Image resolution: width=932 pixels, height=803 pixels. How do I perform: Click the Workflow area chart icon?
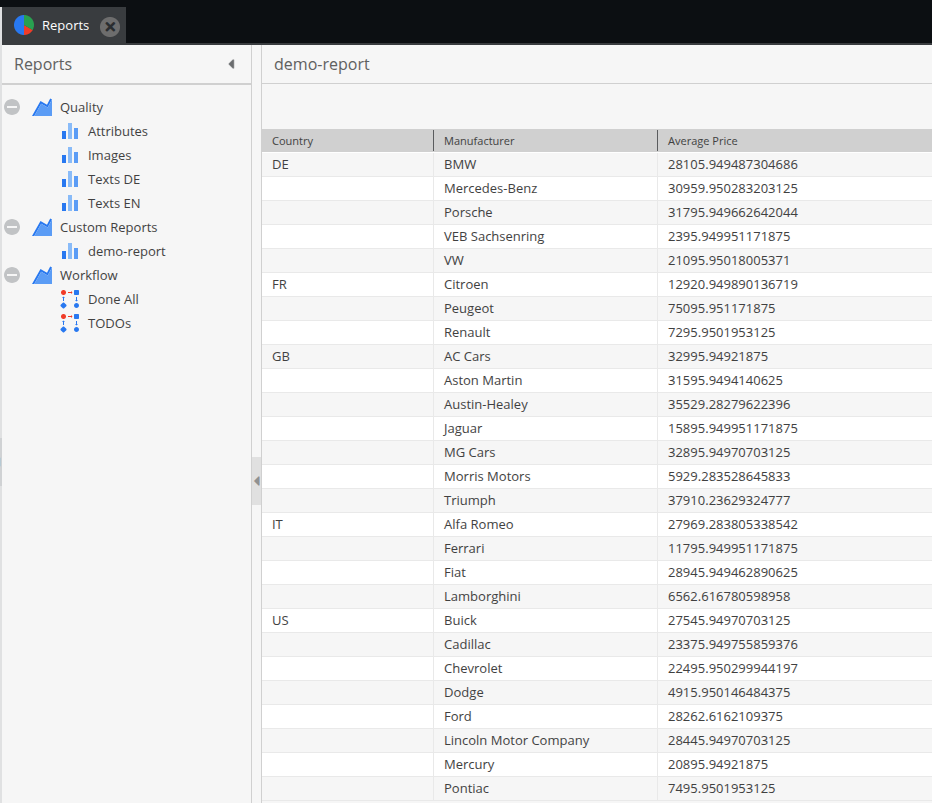(x=42, y=275)
